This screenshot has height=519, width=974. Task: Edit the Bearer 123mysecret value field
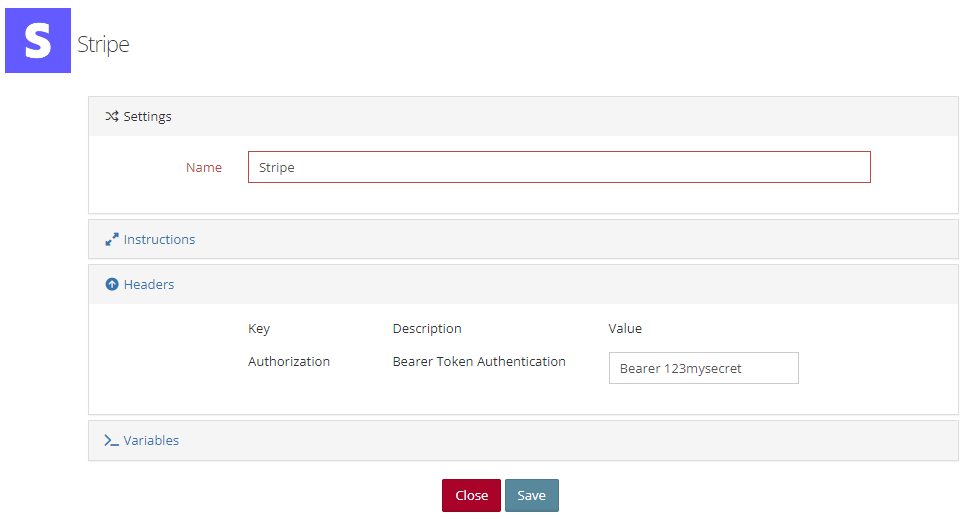pos(703,368)
